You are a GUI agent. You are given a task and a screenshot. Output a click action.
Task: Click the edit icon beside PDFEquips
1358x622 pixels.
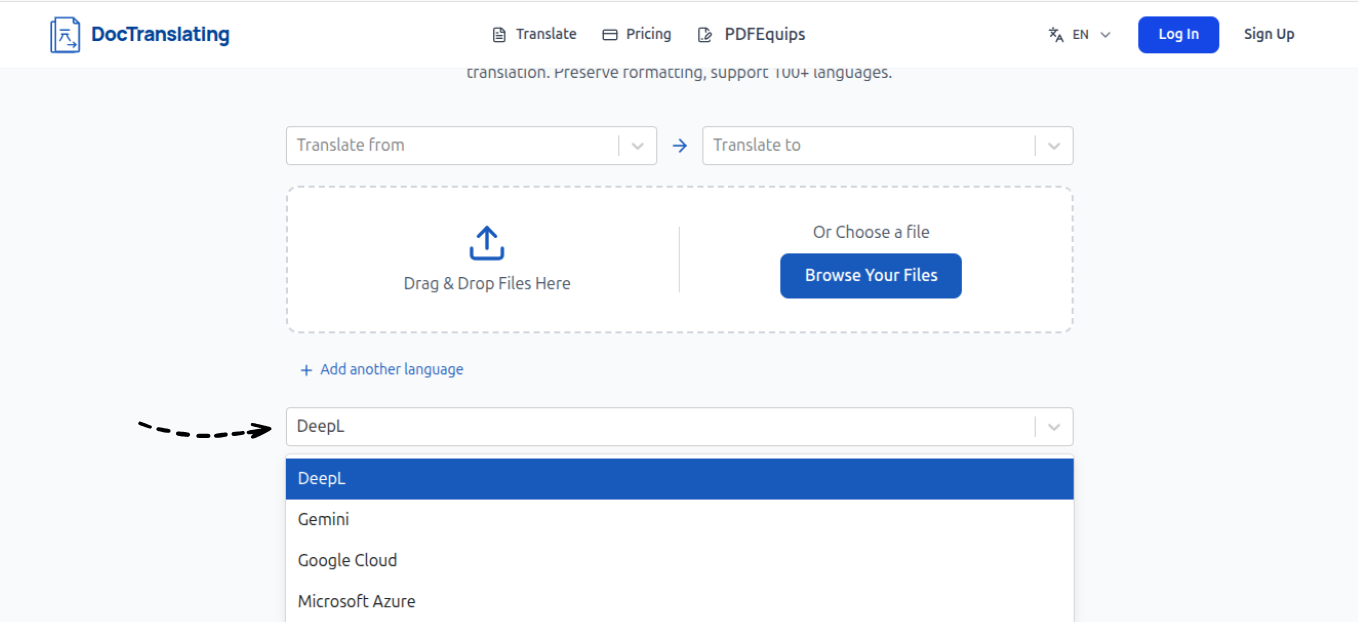(x=706, y=35)
